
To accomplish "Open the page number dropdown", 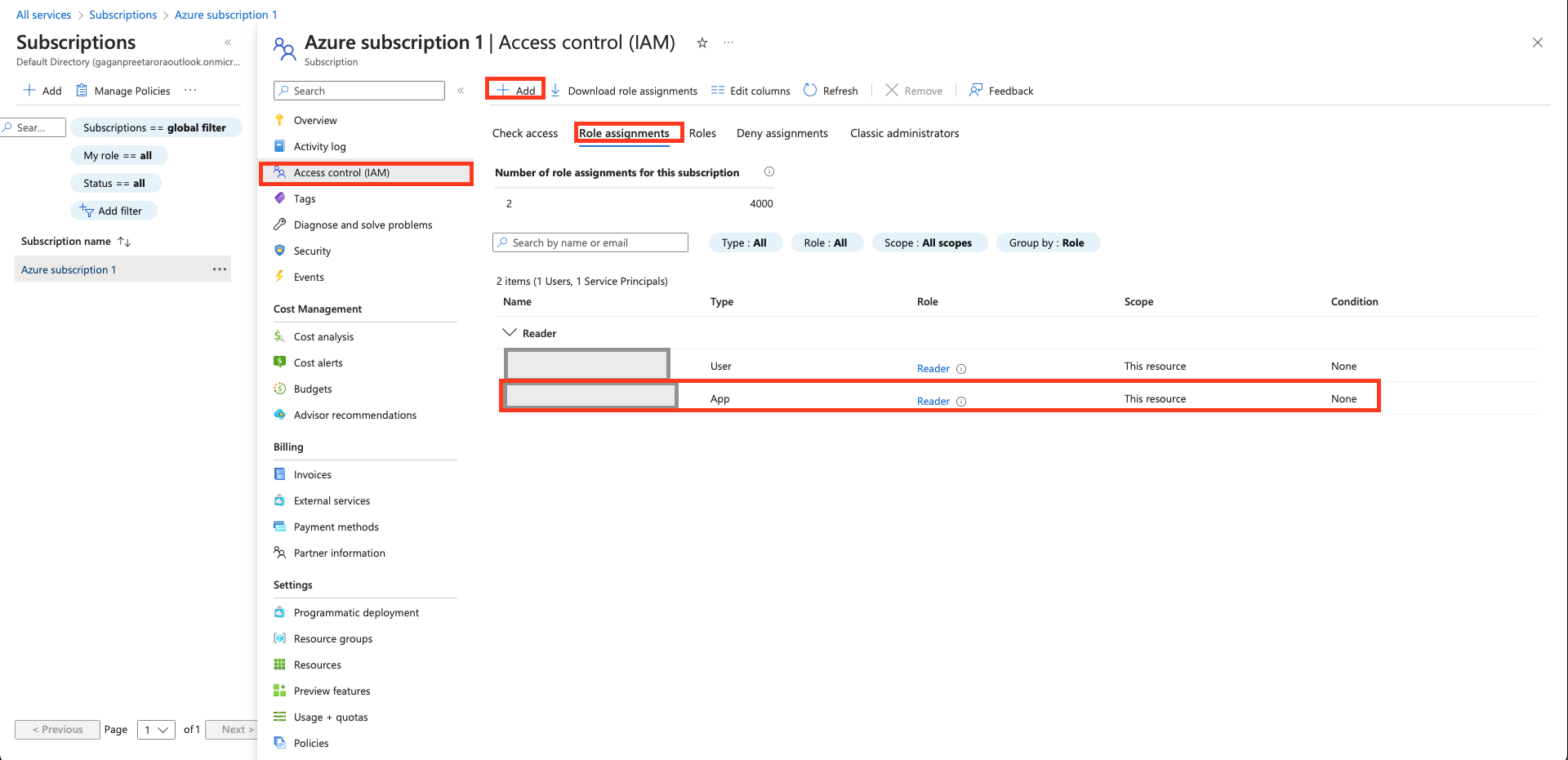I will pyautogui.click(x=156, y=730).
